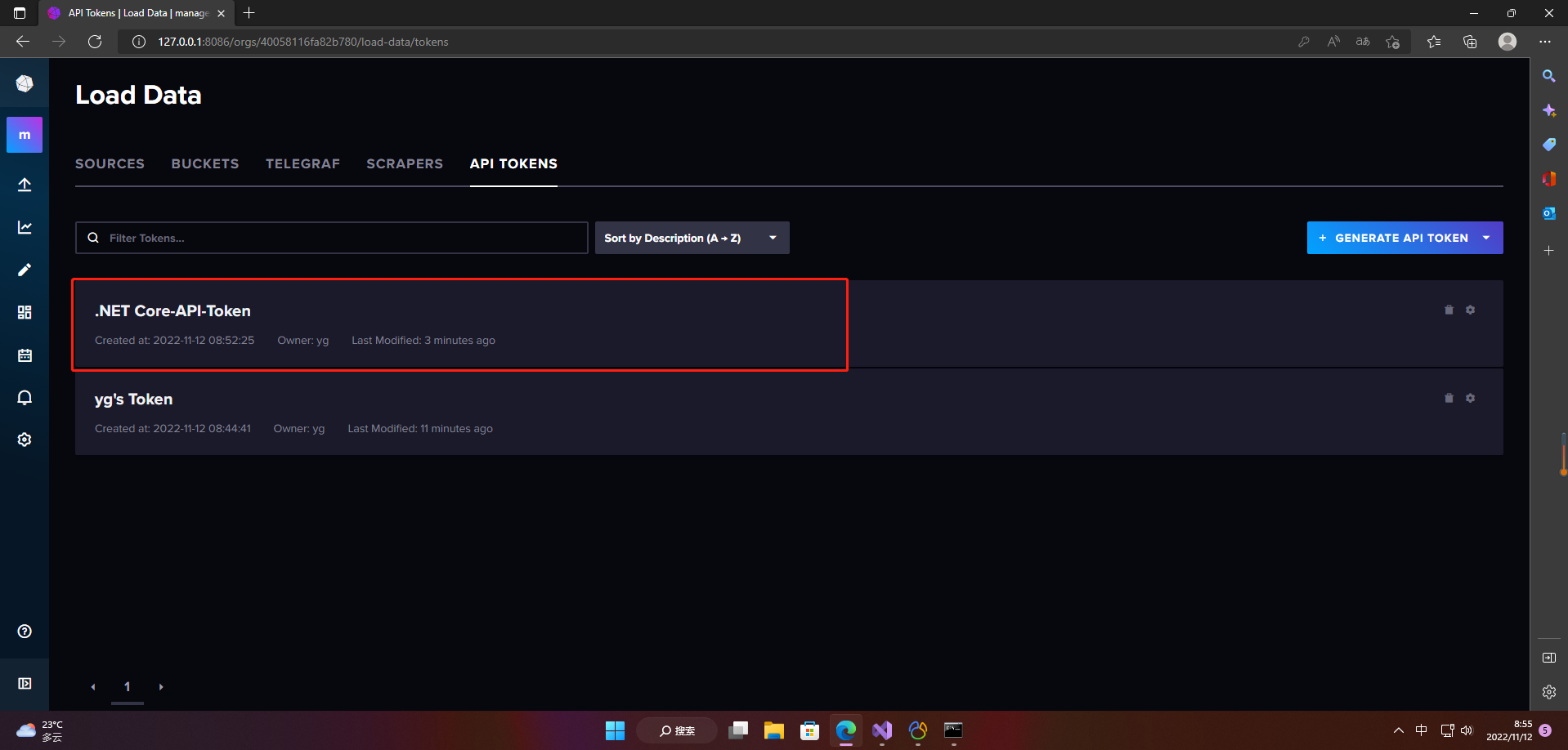Delete the .NET Core-API-Token via trash icon

click(x=1449, y=310)
